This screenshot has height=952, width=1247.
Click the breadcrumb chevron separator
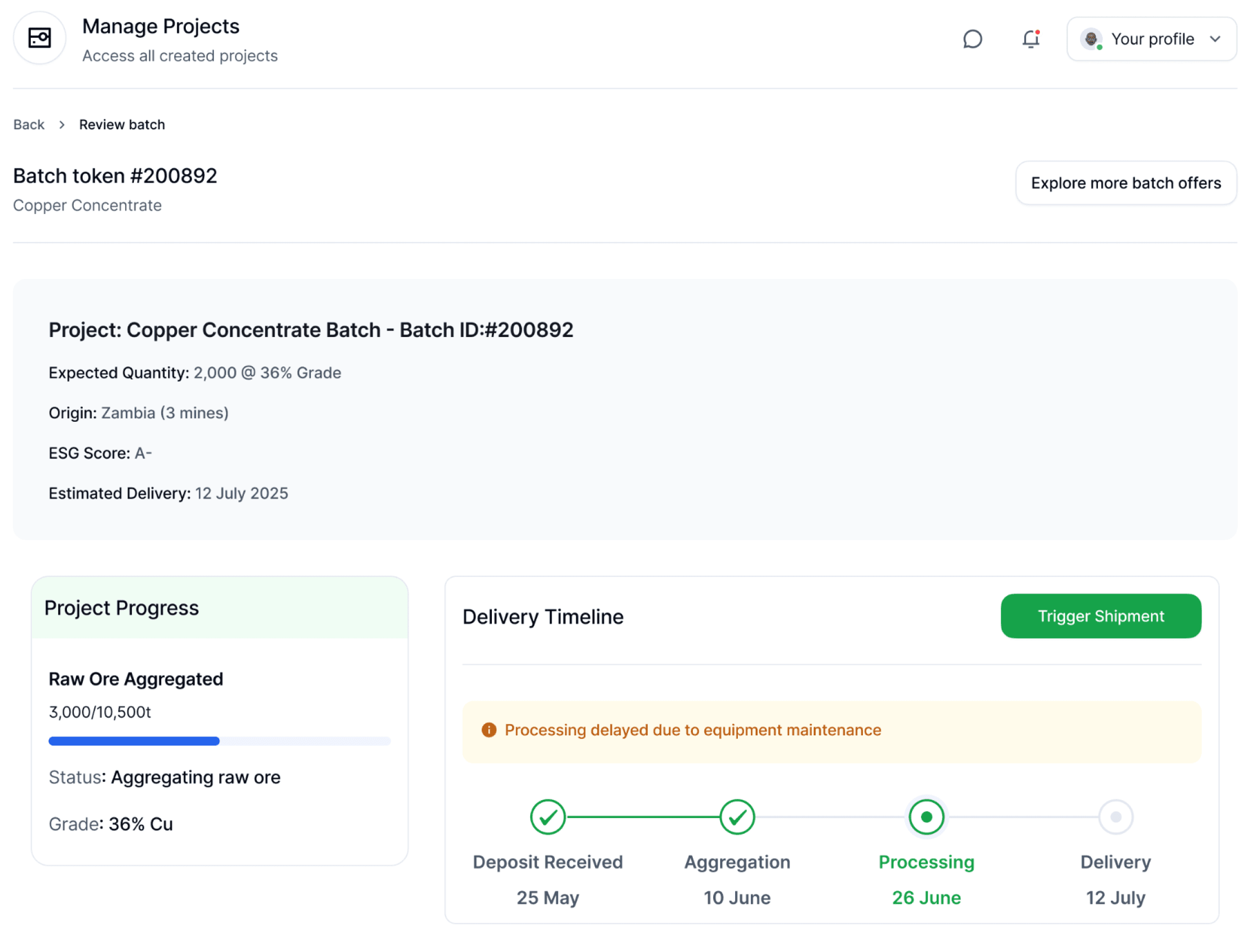pyautogui.click(x=62, y=125)
